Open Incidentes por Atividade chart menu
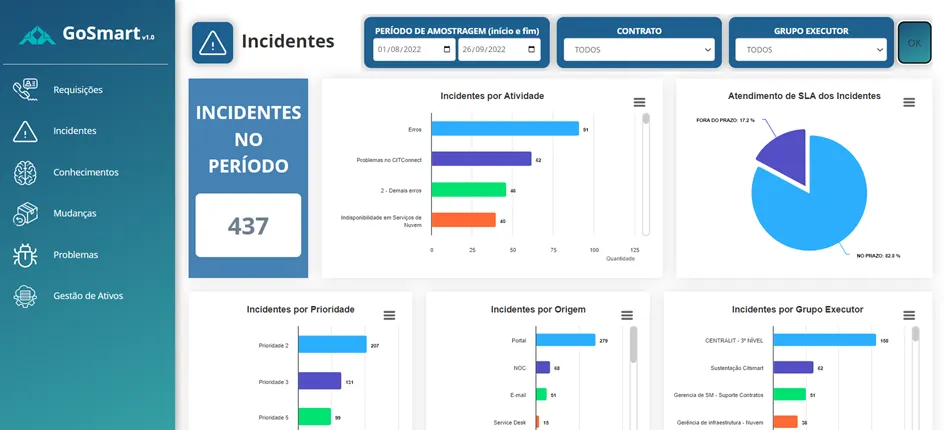This screenshot has height=430, width=945. pos(639,103)
